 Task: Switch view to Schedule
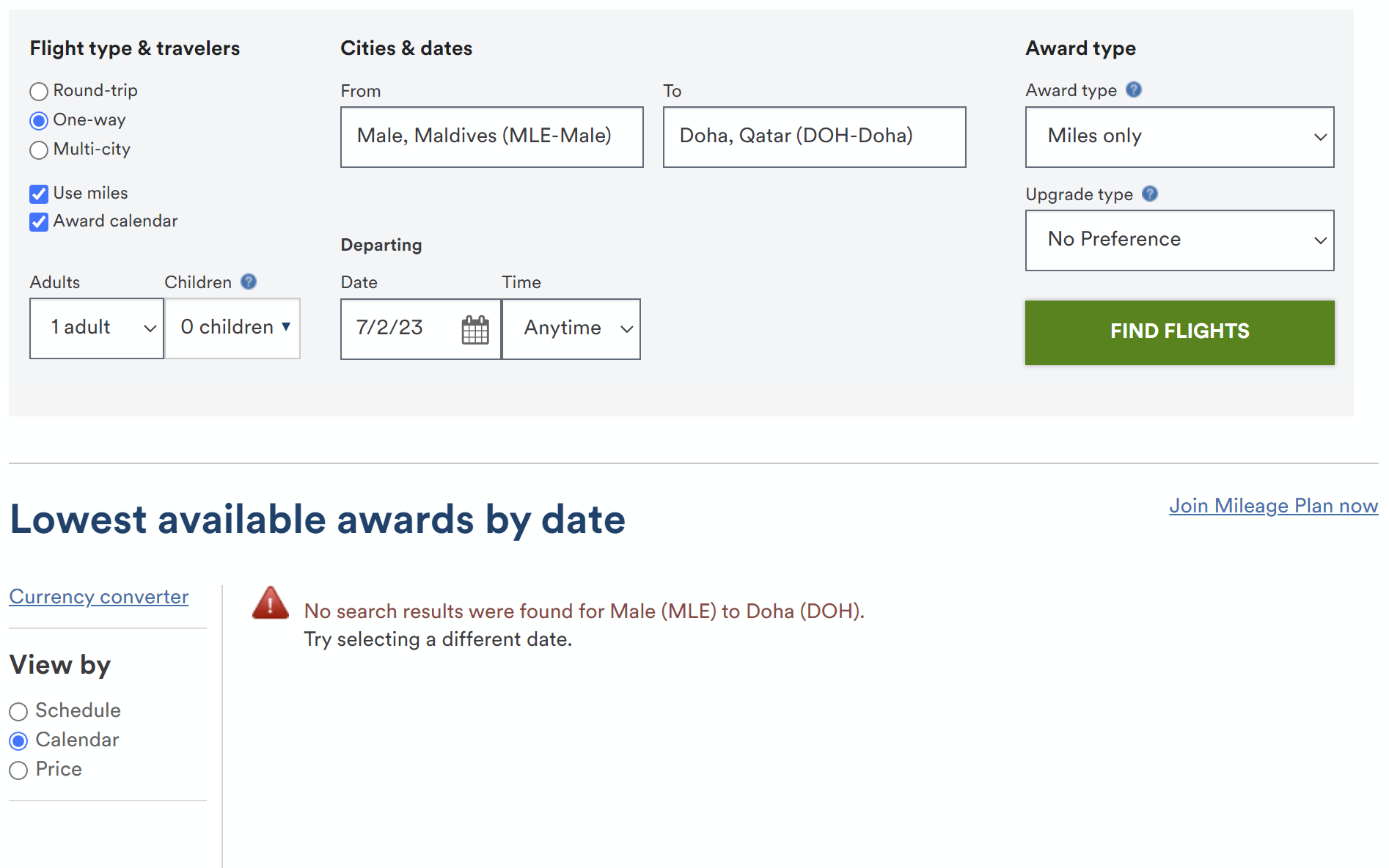18,711
